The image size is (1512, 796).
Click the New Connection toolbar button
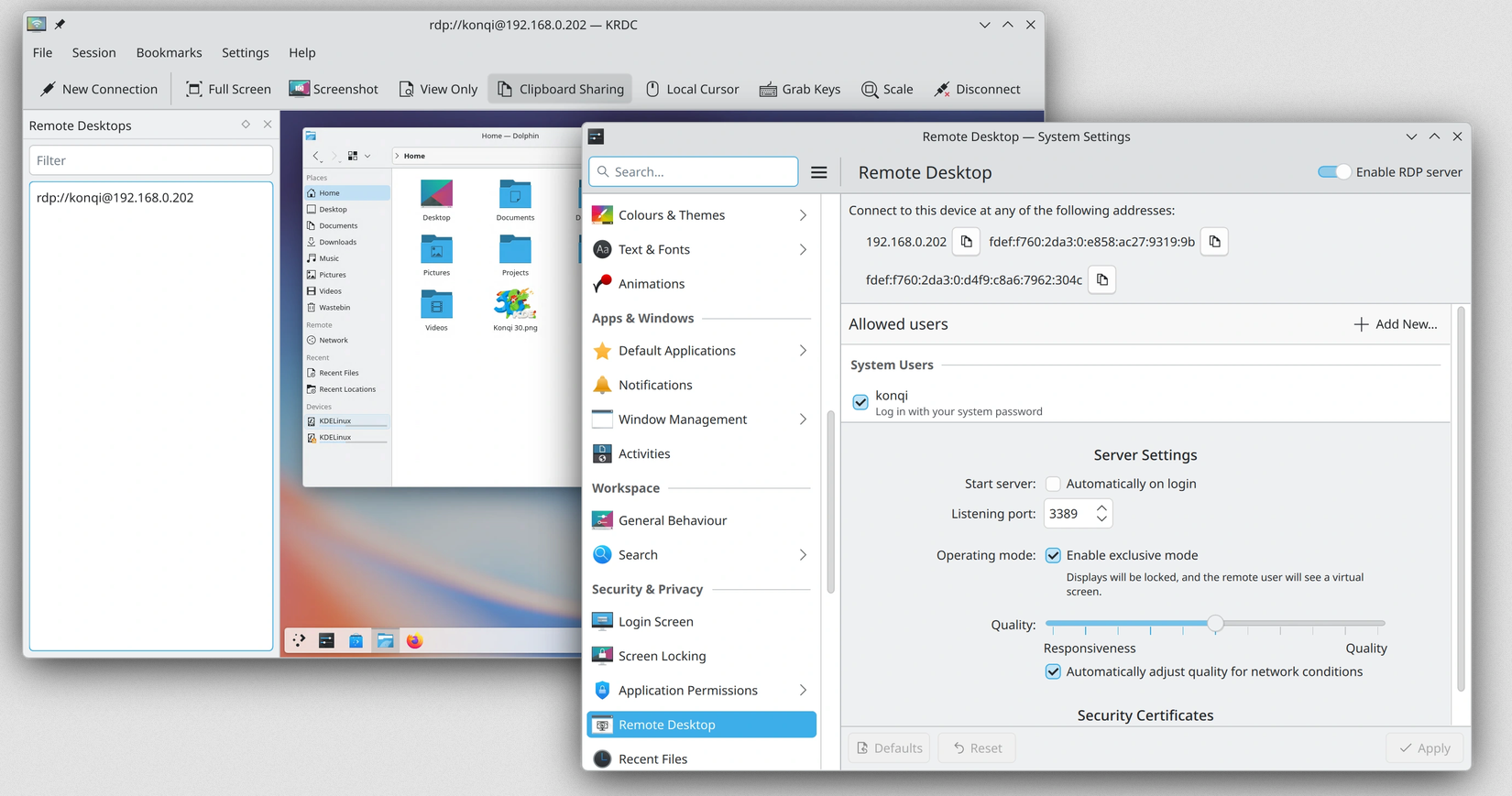(99, 89)
